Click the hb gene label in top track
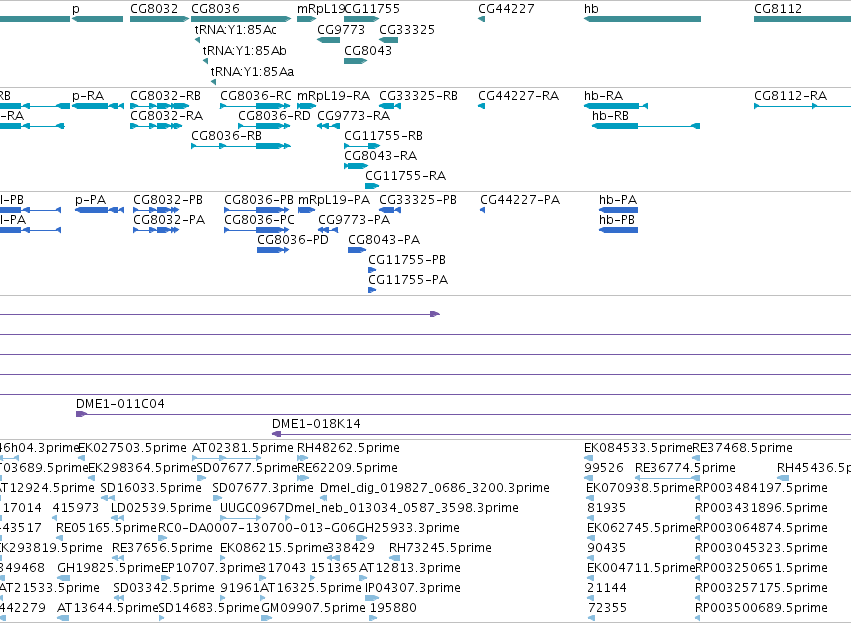Viewport: 851px width, 623px height. coord(591,9)
